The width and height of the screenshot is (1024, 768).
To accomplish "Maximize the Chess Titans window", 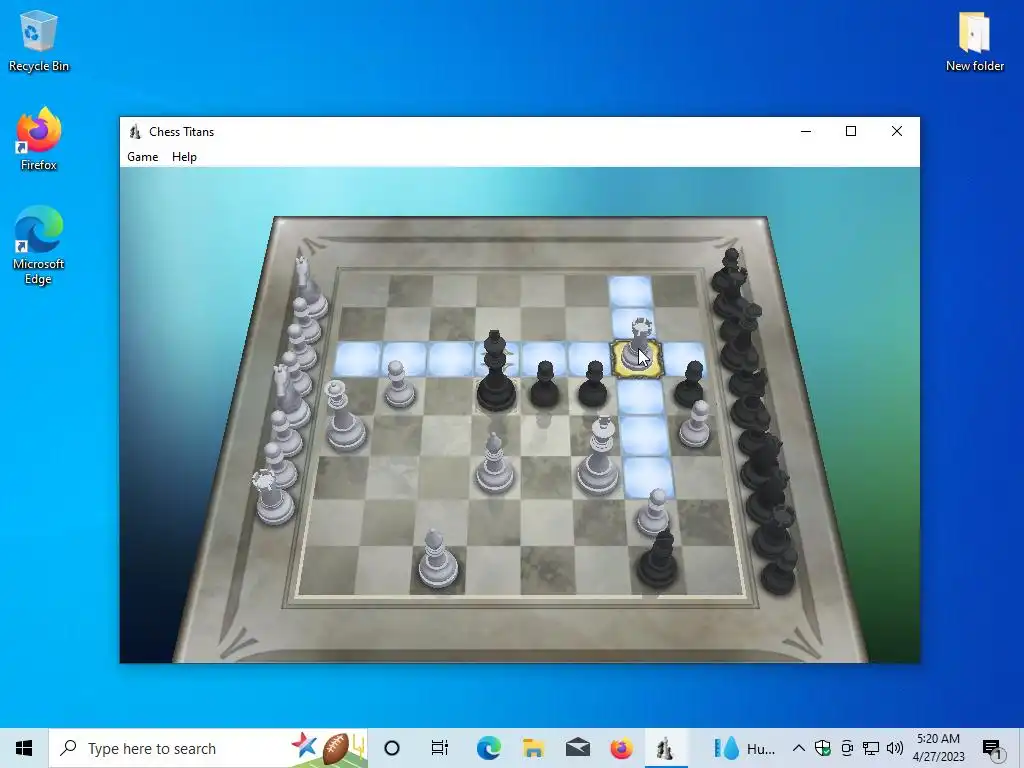I will 850,131.
